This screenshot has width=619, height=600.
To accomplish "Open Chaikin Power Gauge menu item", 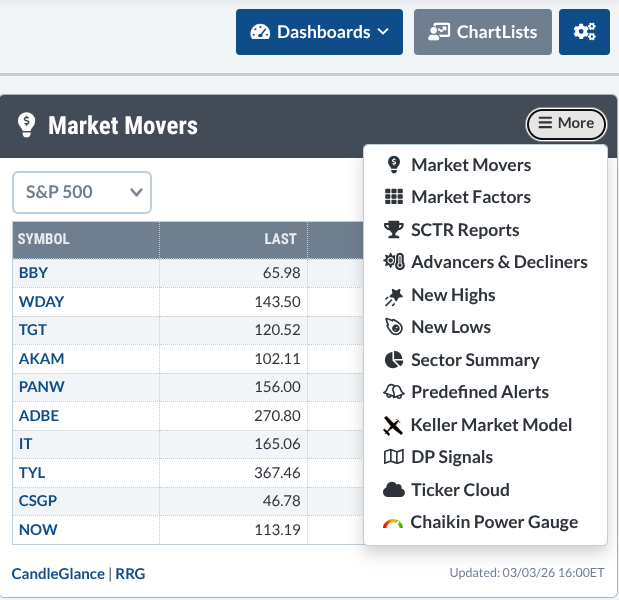I will [485, 522].
